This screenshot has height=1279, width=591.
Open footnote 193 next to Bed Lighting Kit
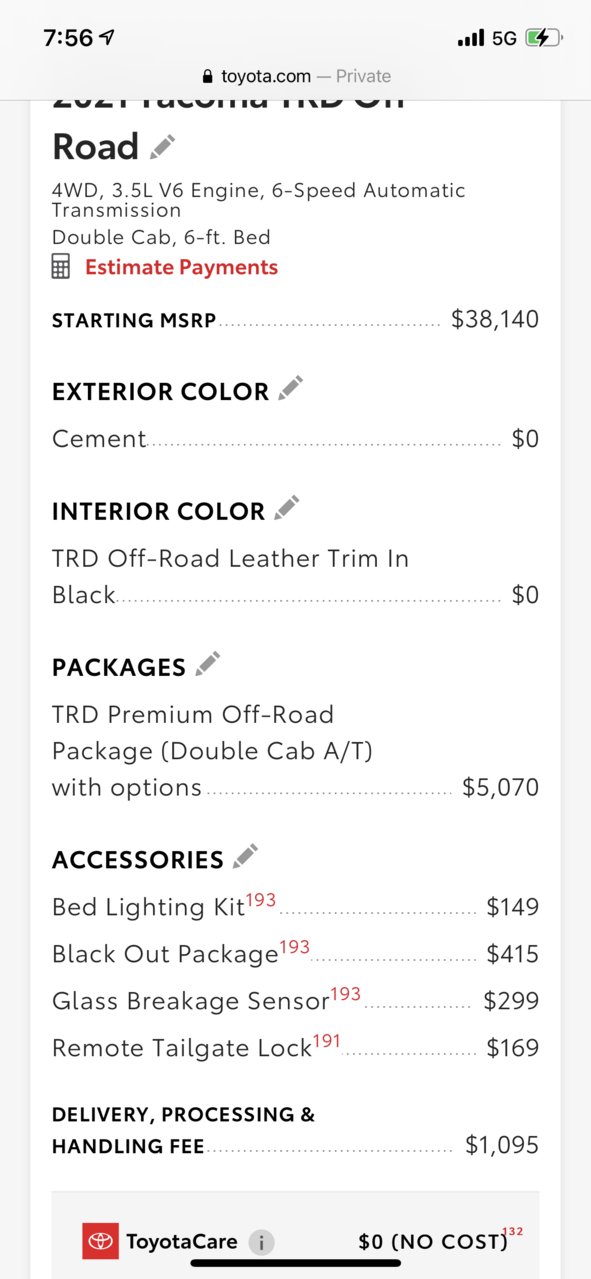260,900
